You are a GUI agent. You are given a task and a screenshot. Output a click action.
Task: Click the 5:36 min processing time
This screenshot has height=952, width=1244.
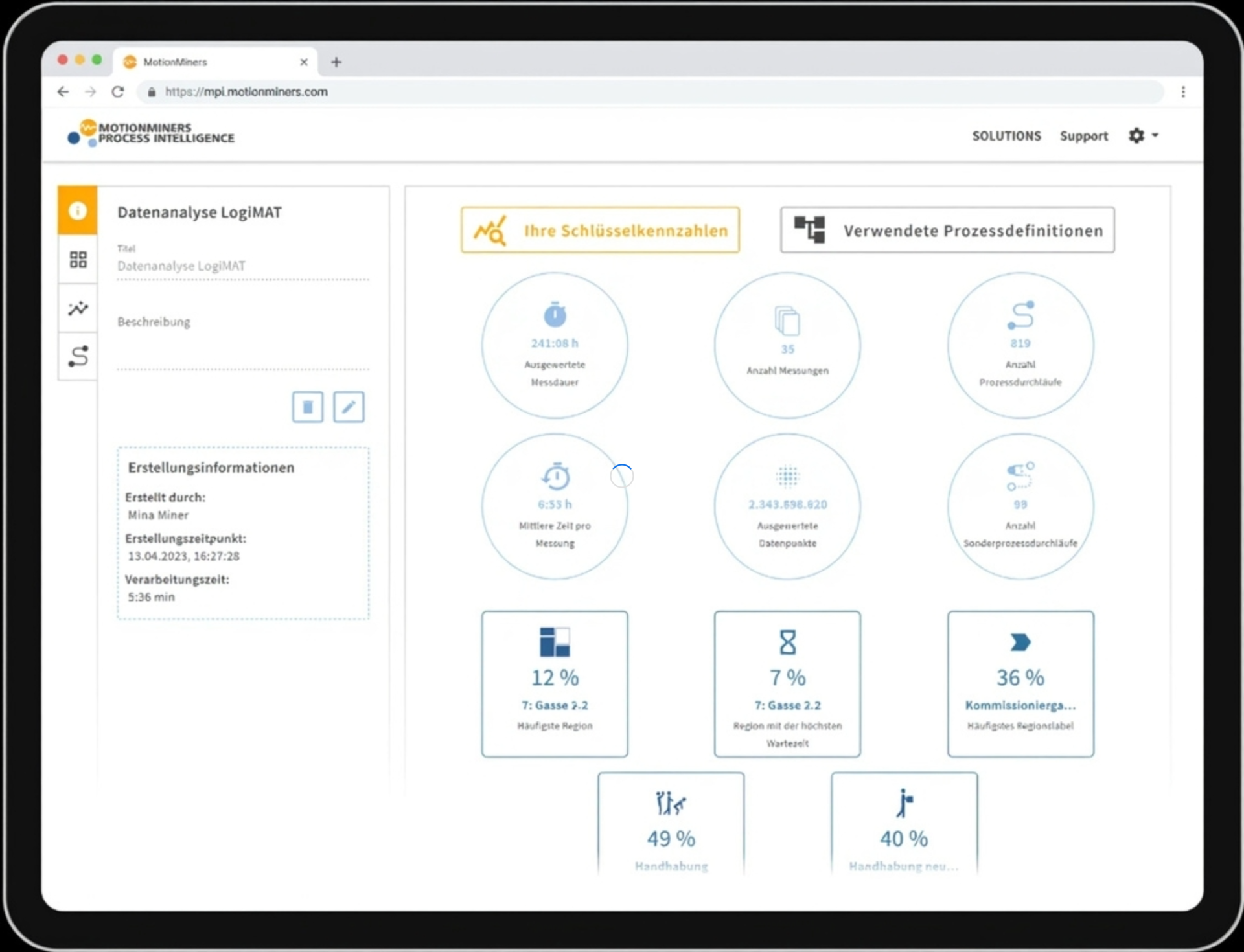[x=151, y=597]
